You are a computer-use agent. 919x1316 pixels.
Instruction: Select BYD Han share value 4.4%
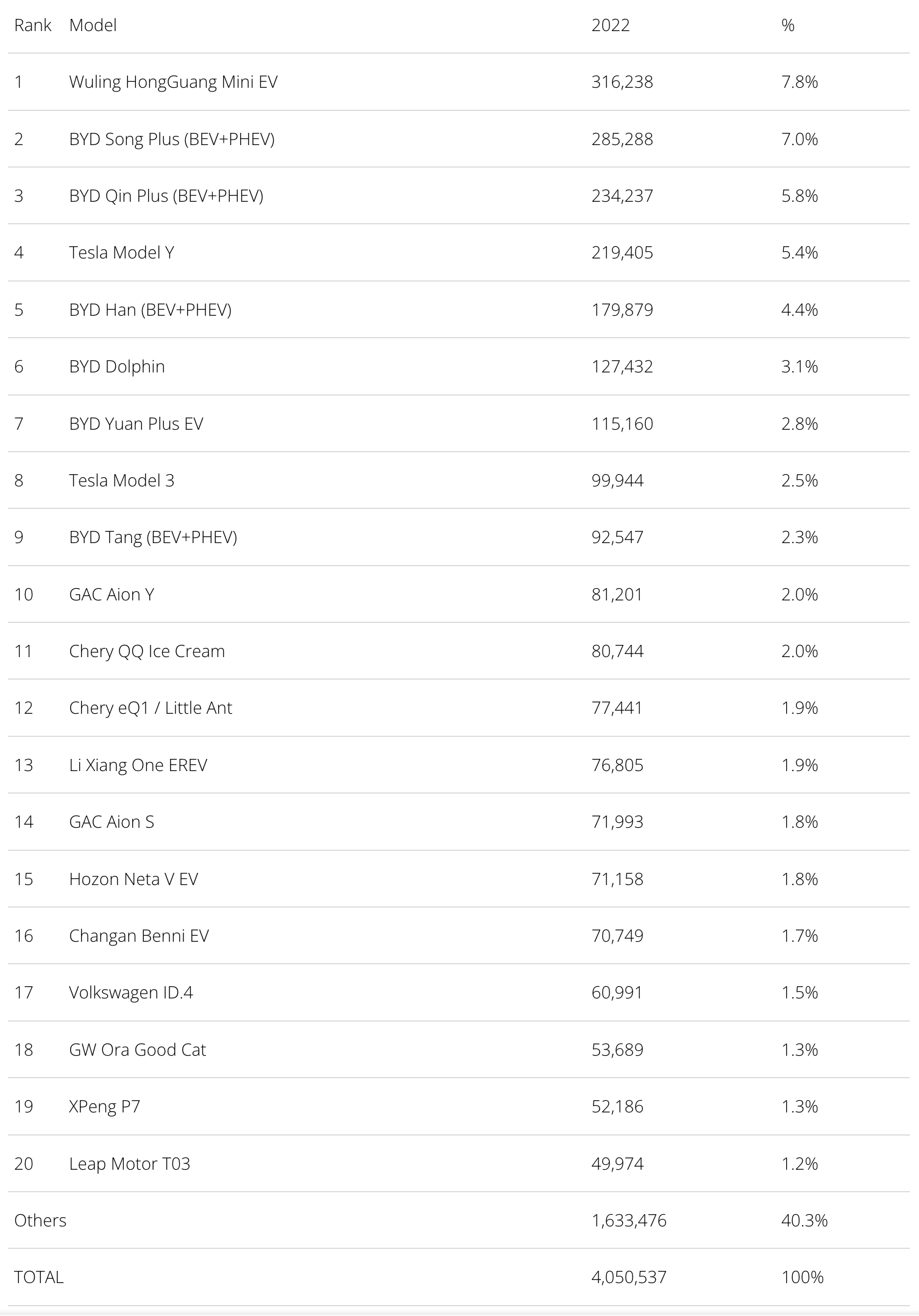pos(800,310)
